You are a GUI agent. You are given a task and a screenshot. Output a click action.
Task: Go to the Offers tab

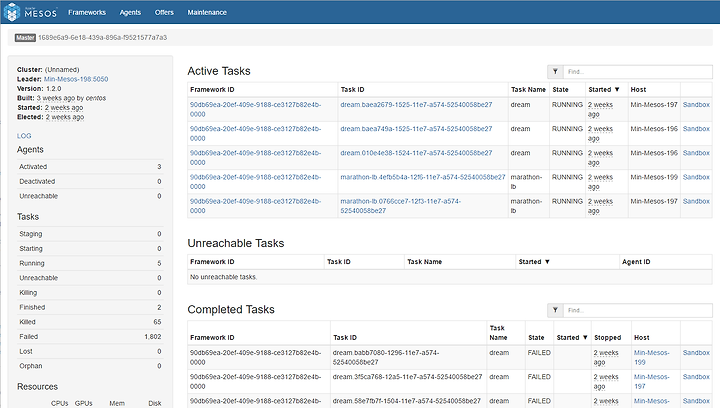click(164, 12)
